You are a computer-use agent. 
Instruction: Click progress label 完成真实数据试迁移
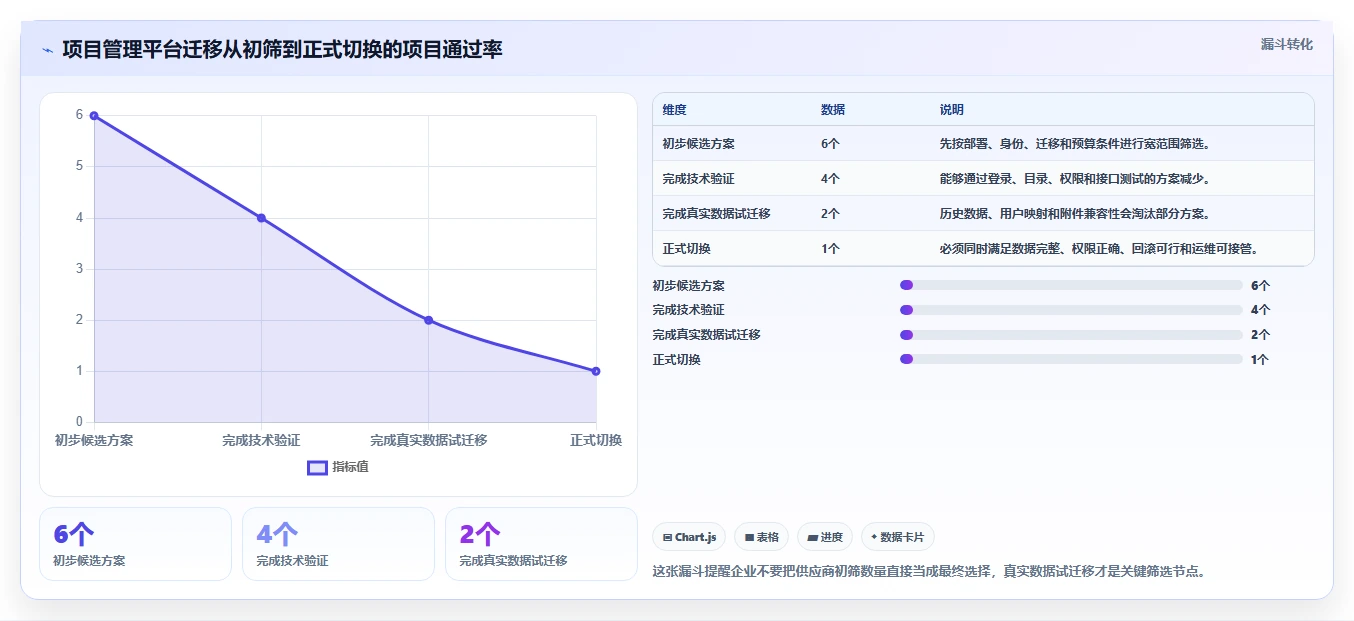[707, 335]
